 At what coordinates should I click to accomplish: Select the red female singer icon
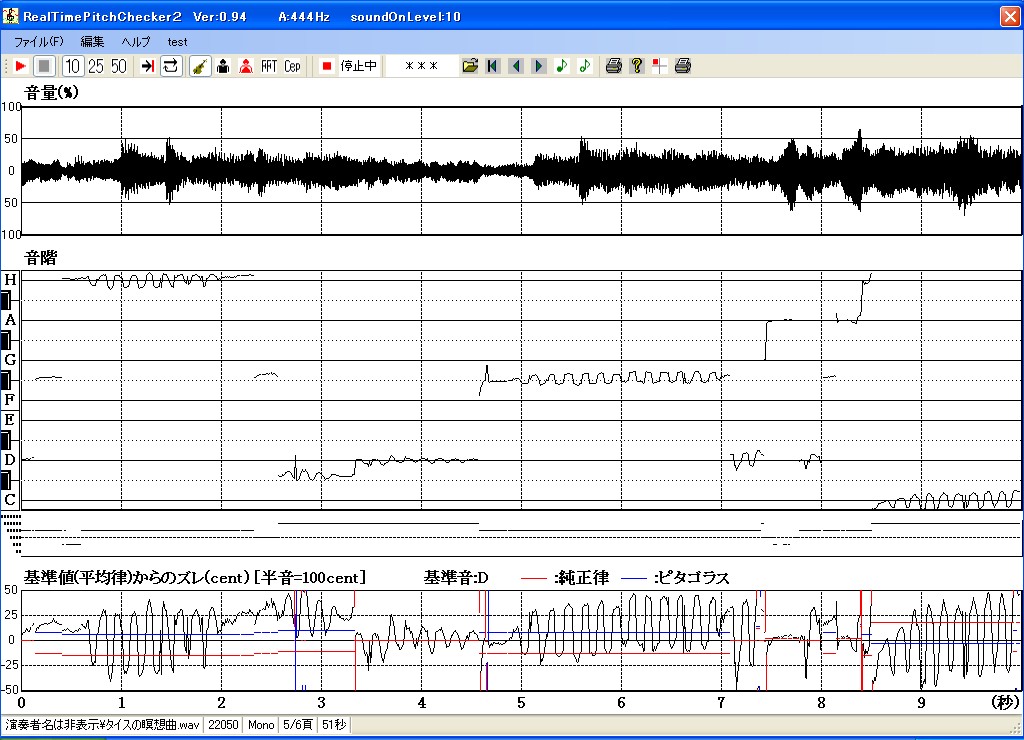point(246,66)
